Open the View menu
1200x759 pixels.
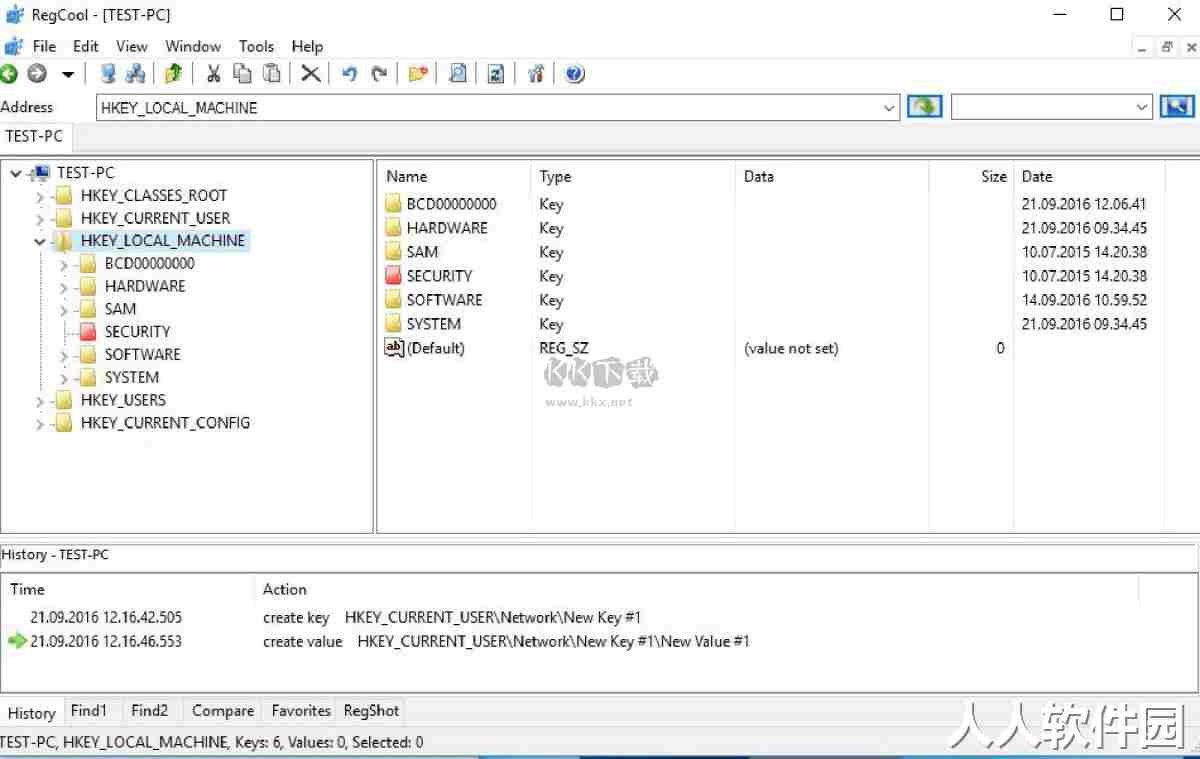[131, 46]
